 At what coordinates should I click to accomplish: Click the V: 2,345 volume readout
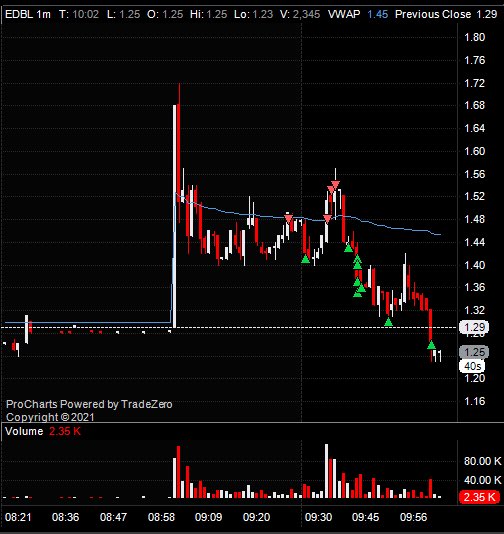[300, 14]
